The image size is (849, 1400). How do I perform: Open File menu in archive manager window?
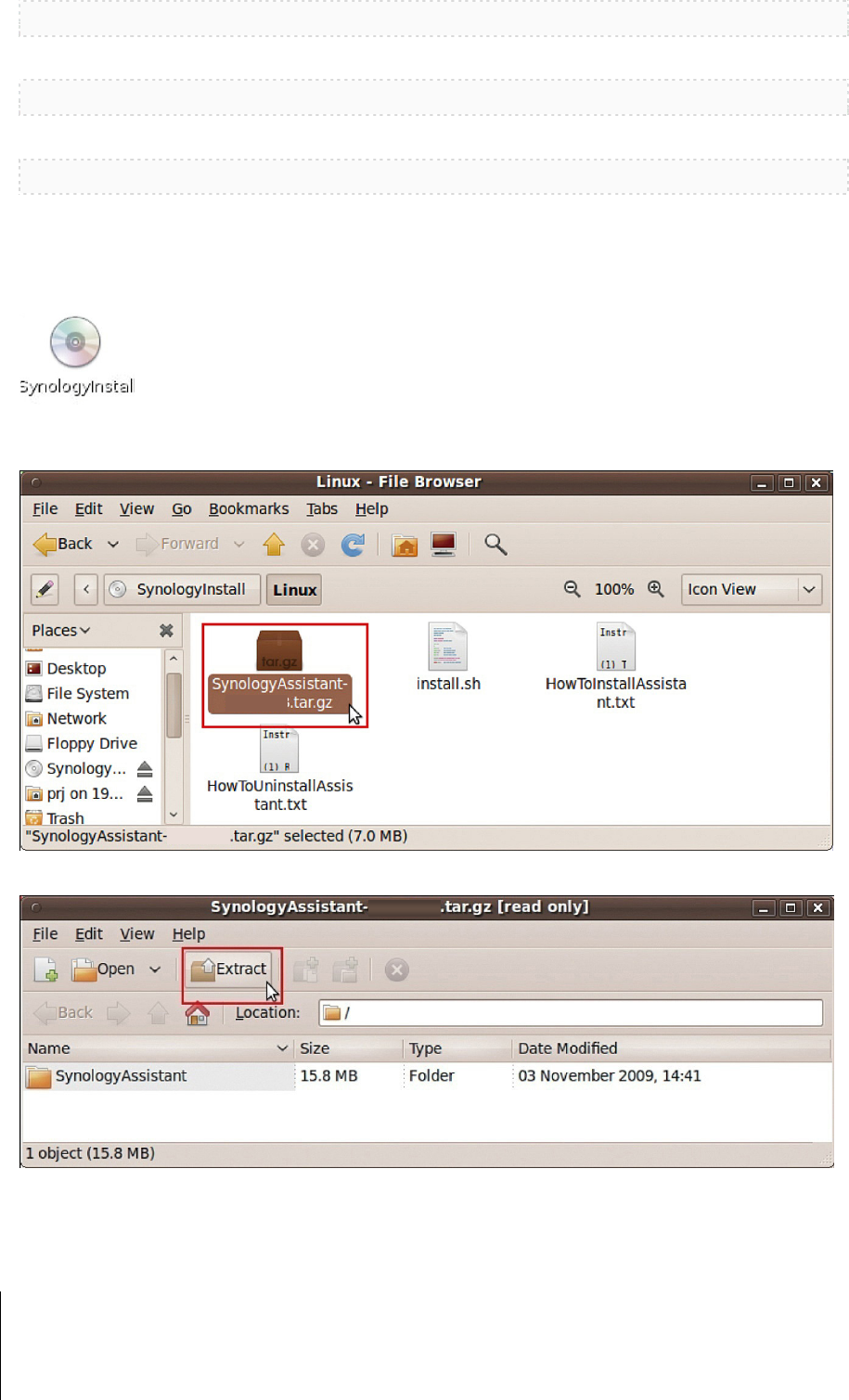click(45, 933)
